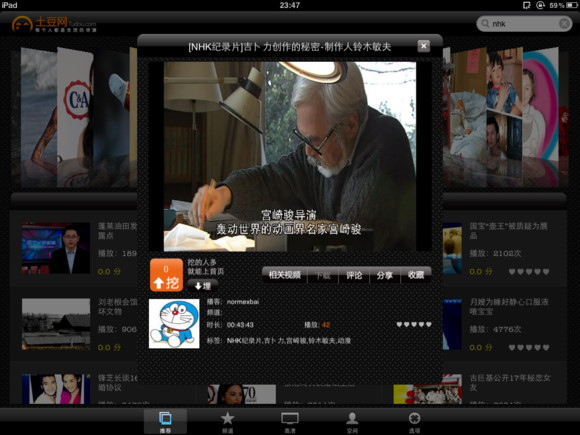Viewport: 580px width, 435px height.
Task: Open the 推荐 recommendations tab icon
Action: pos(165,418)
